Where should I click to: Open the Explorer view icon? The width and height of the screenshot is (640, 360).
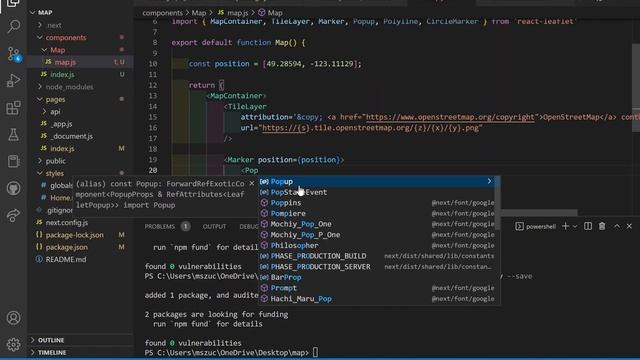click(13, 3)
